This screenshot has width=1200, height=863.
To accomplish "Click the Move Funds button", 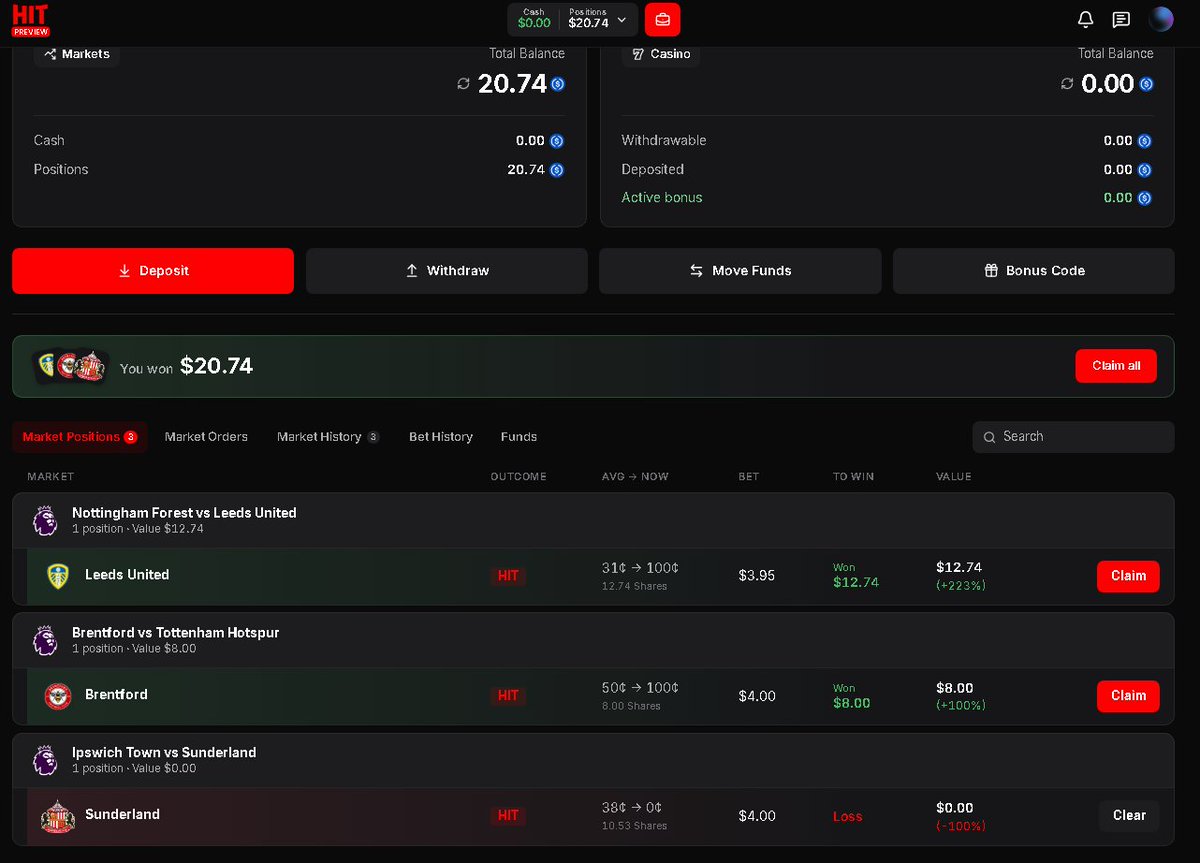I will pos(740,271).
